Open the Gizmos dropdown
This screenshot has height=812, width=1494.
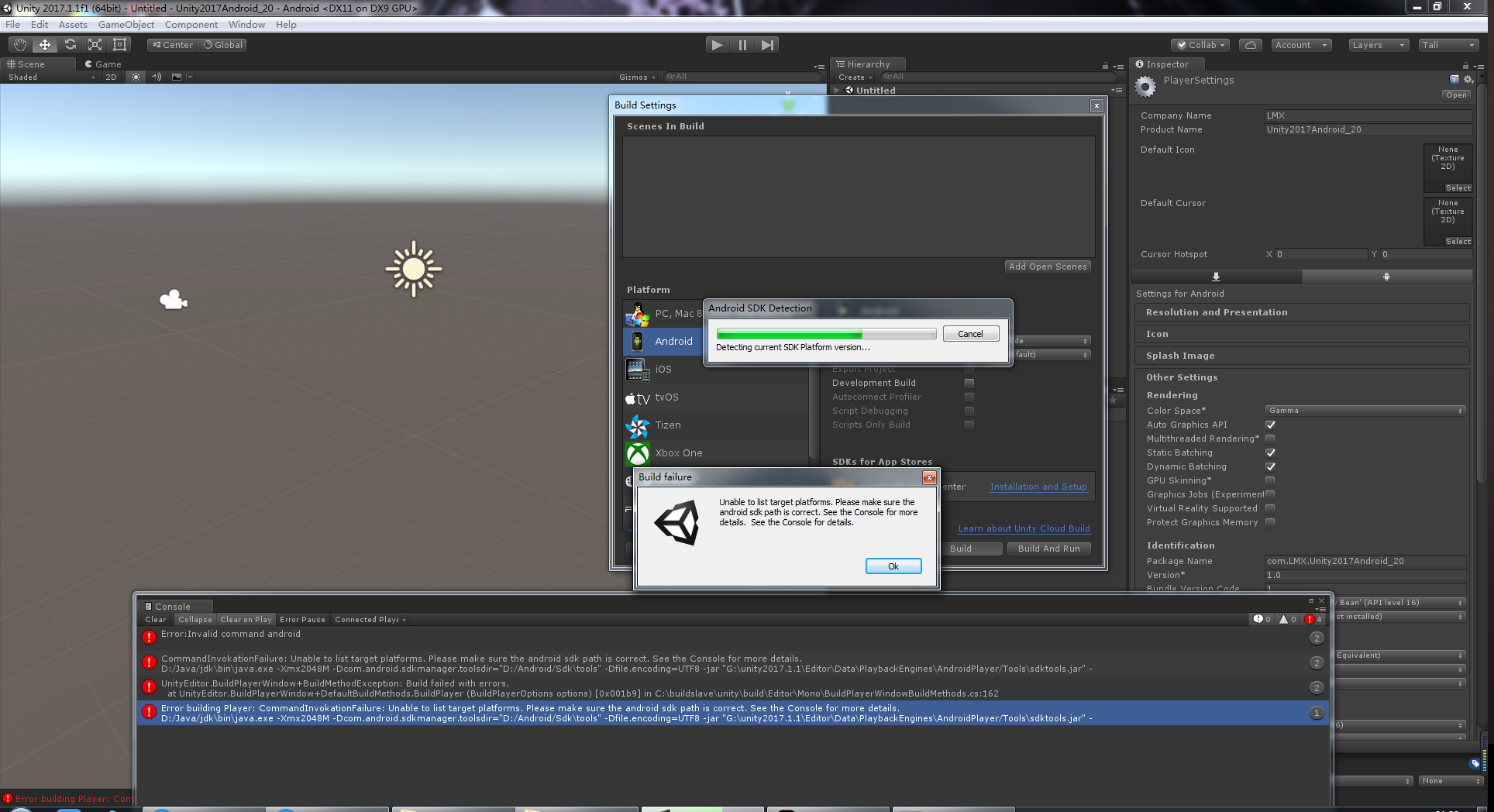pos(637,77)
